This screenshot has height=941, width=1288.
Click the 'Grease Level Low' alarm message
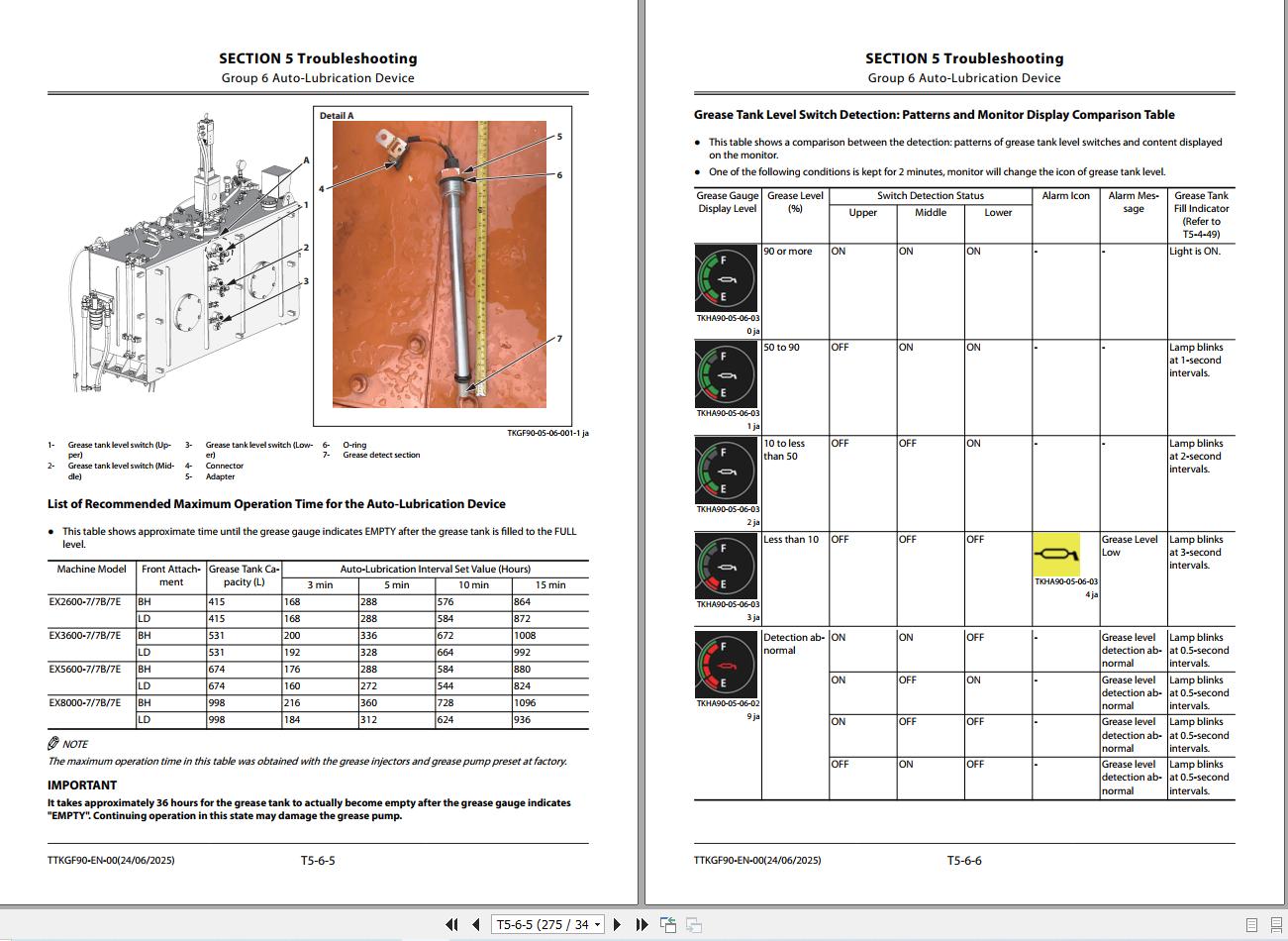1130,546
